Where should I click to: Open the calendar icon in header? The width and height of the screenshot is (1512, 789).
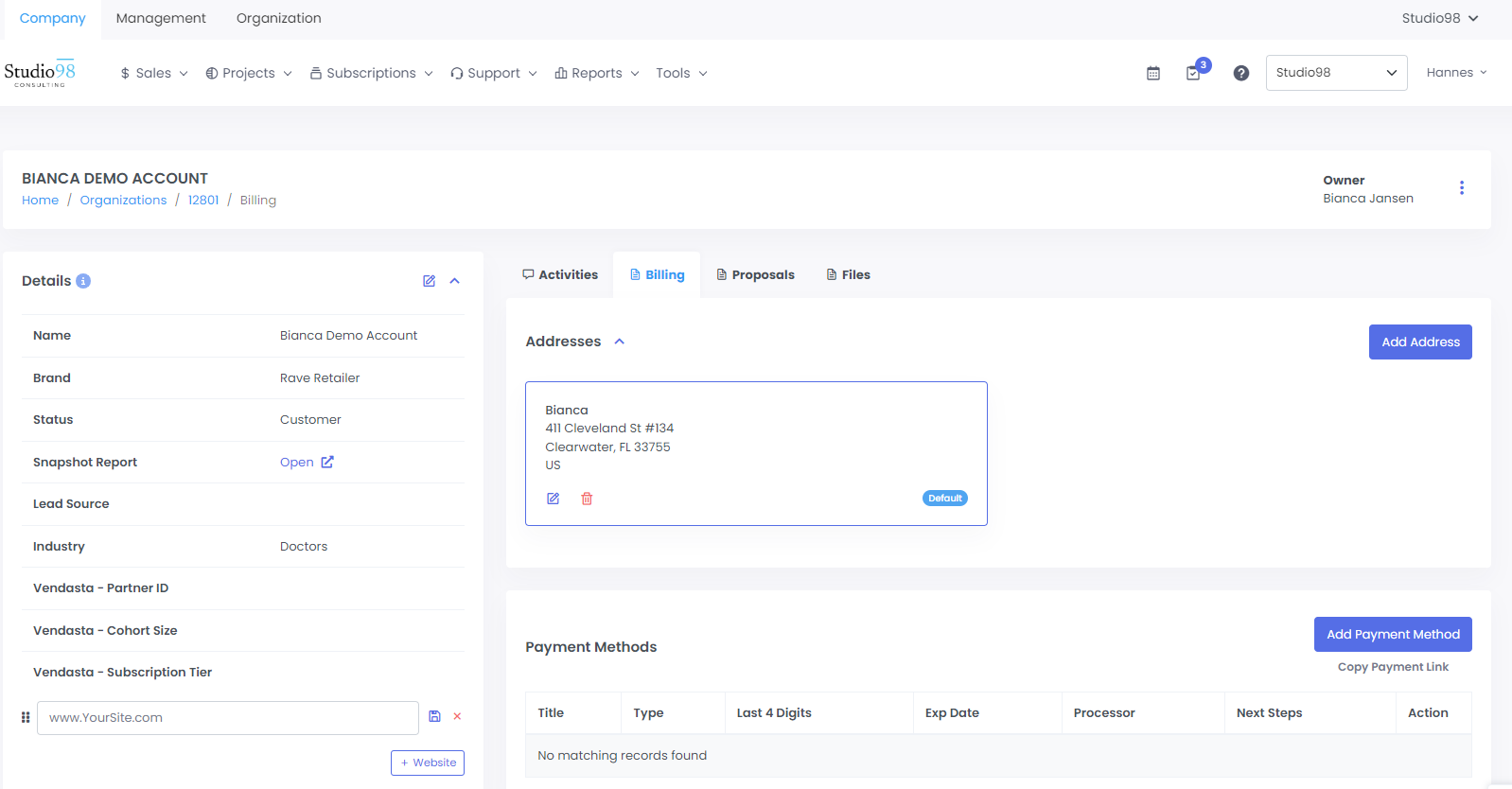click(1152, 73)
